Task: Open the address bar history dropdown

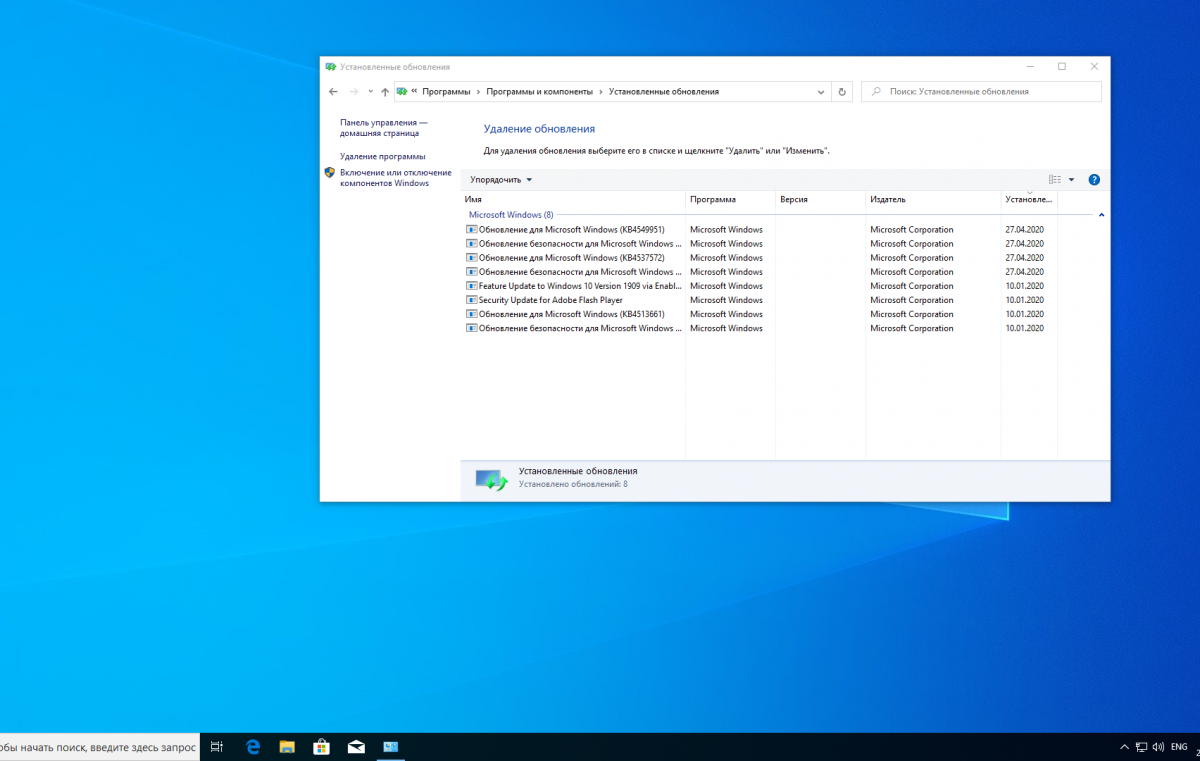Action: (821, 92)
